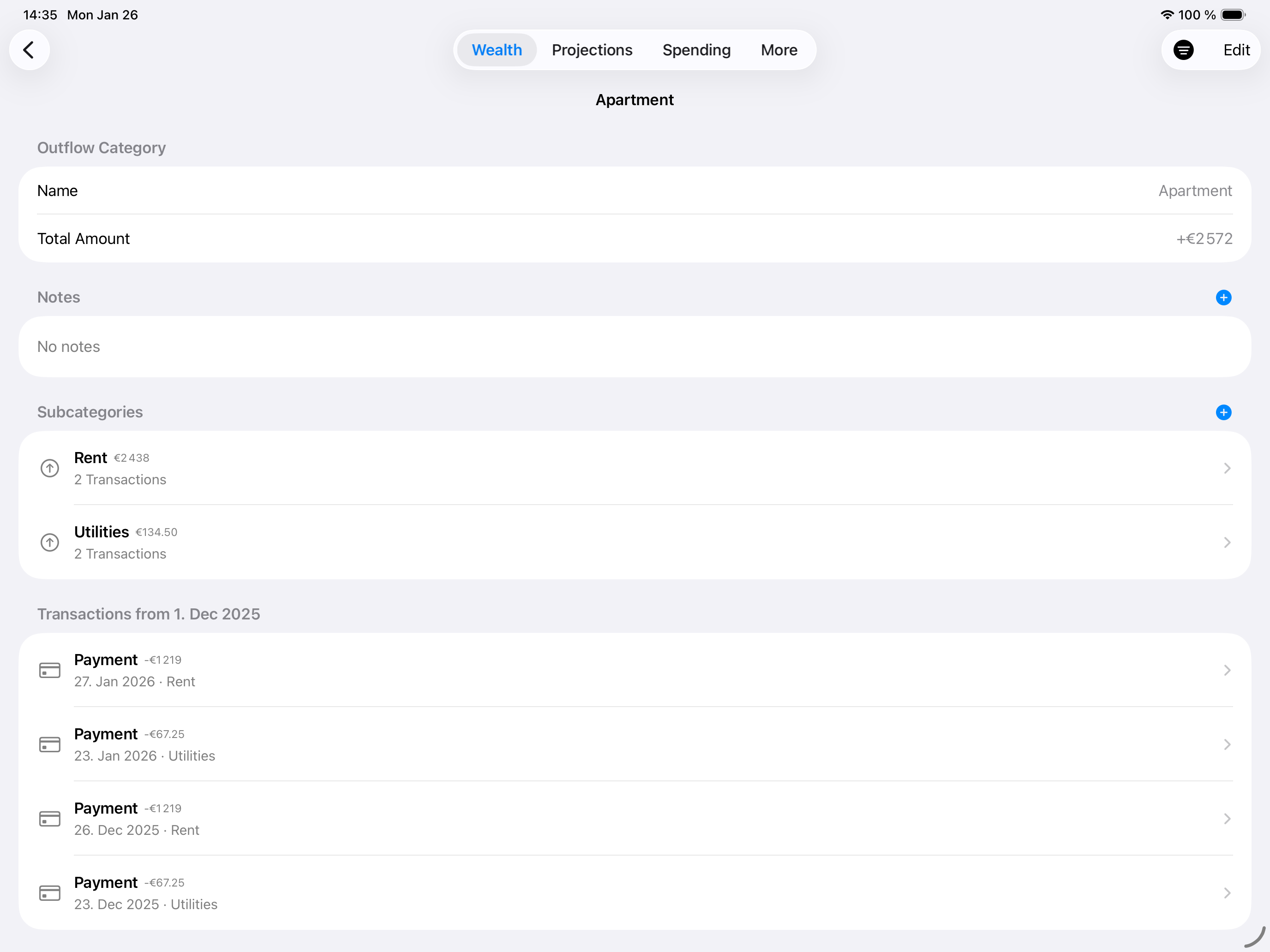Open Payment -€67.25 from 23. Jan 2026
The height and width of the screenshot is (952, 1270).
pos(635,744)
